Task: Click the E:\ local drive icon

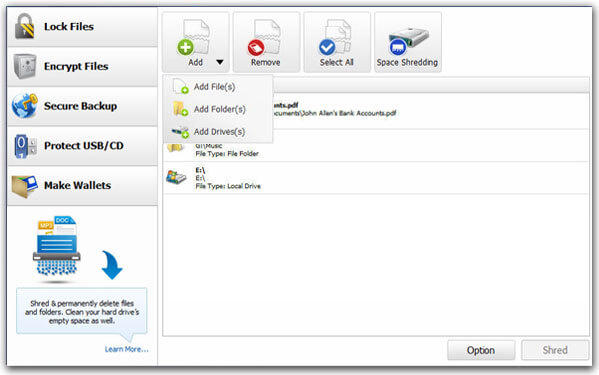Action: 176,178
